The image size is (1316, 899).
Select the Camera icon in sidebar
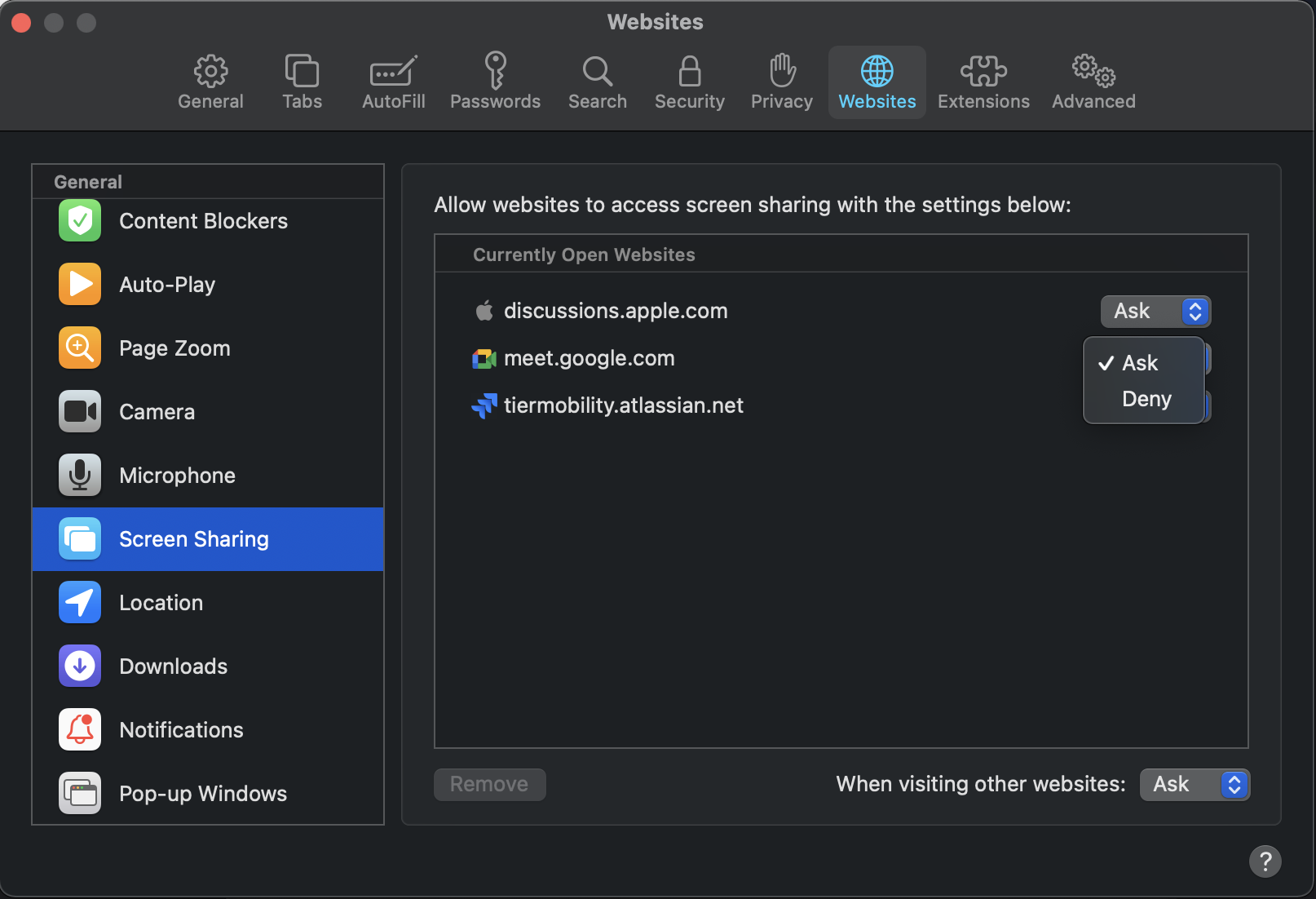coord(80,412)
